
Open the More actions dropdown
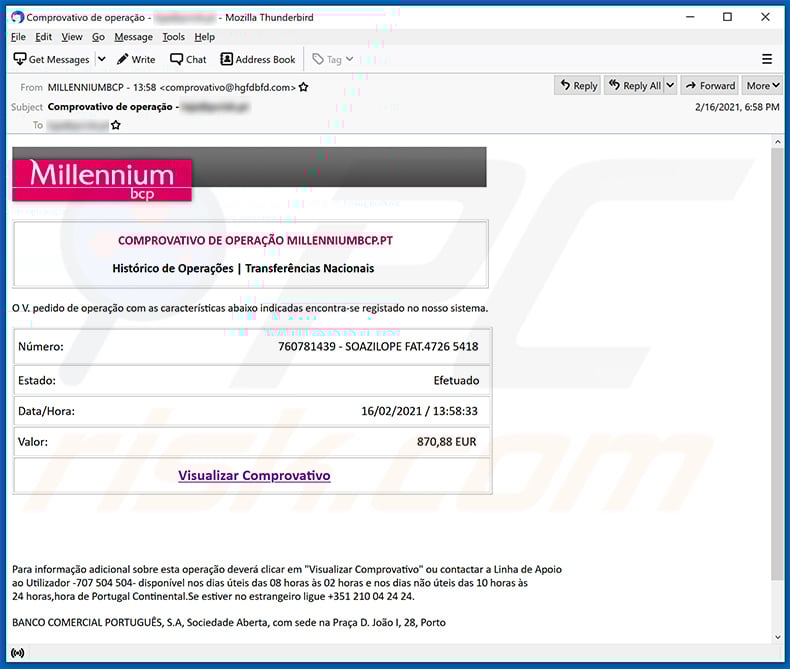(x=763, y=86)
